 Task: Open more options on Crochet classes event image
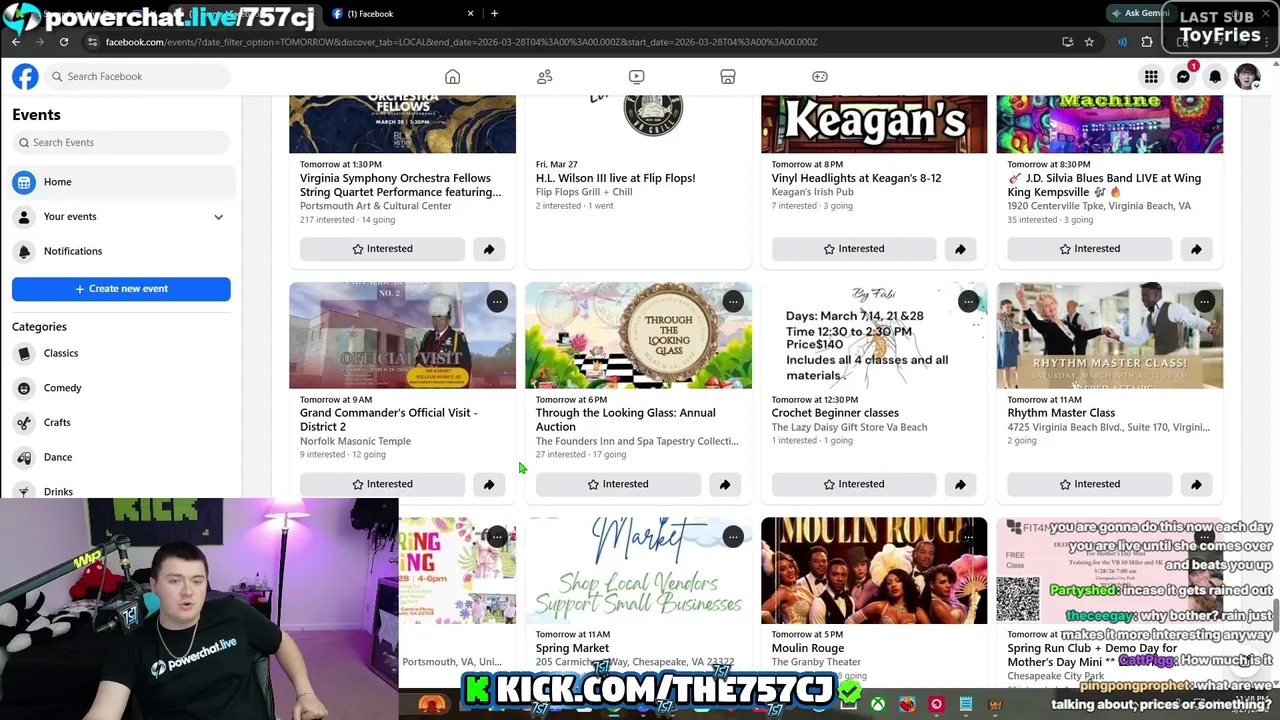968,301
